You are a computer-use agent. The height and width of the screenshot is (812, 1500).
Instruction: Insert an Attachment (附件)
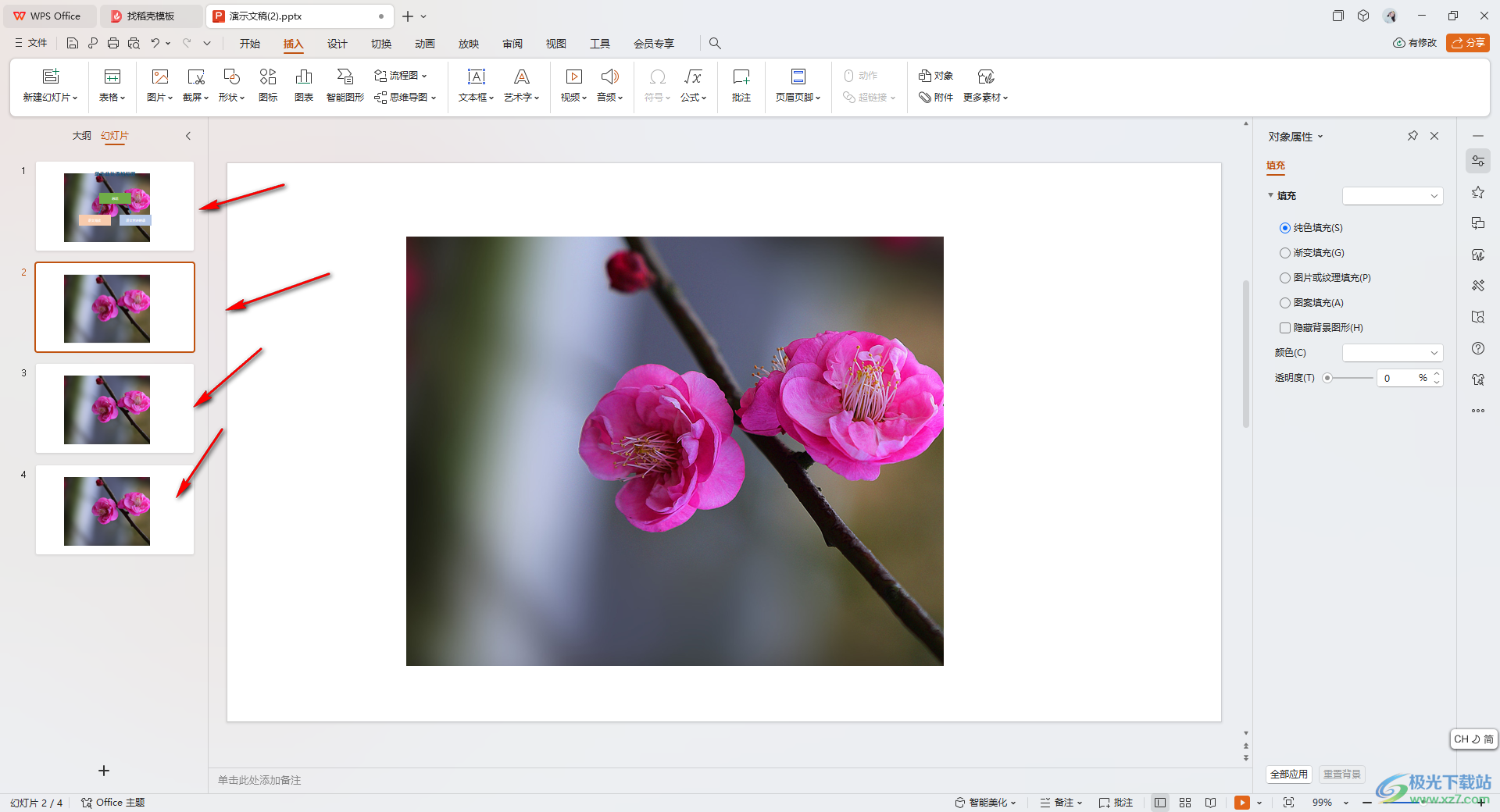coord(936,98)
